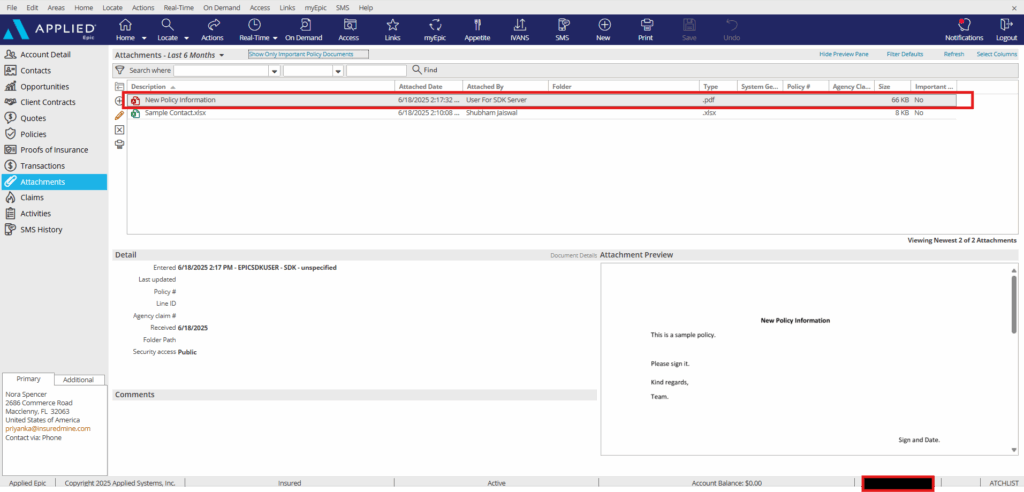1024x492 pixels.
Task: Click the filter funnel icon beside Search where
Action: click(120, 70)
